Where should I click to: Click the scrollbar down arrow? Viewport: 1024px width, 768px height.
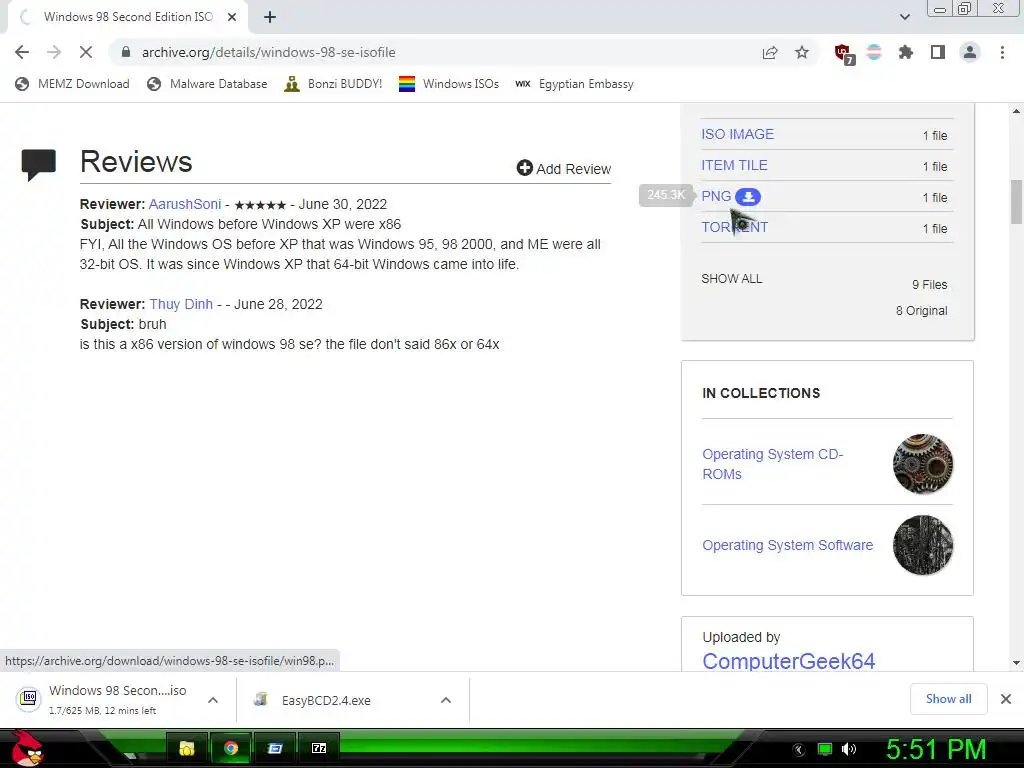point(1016,663)
